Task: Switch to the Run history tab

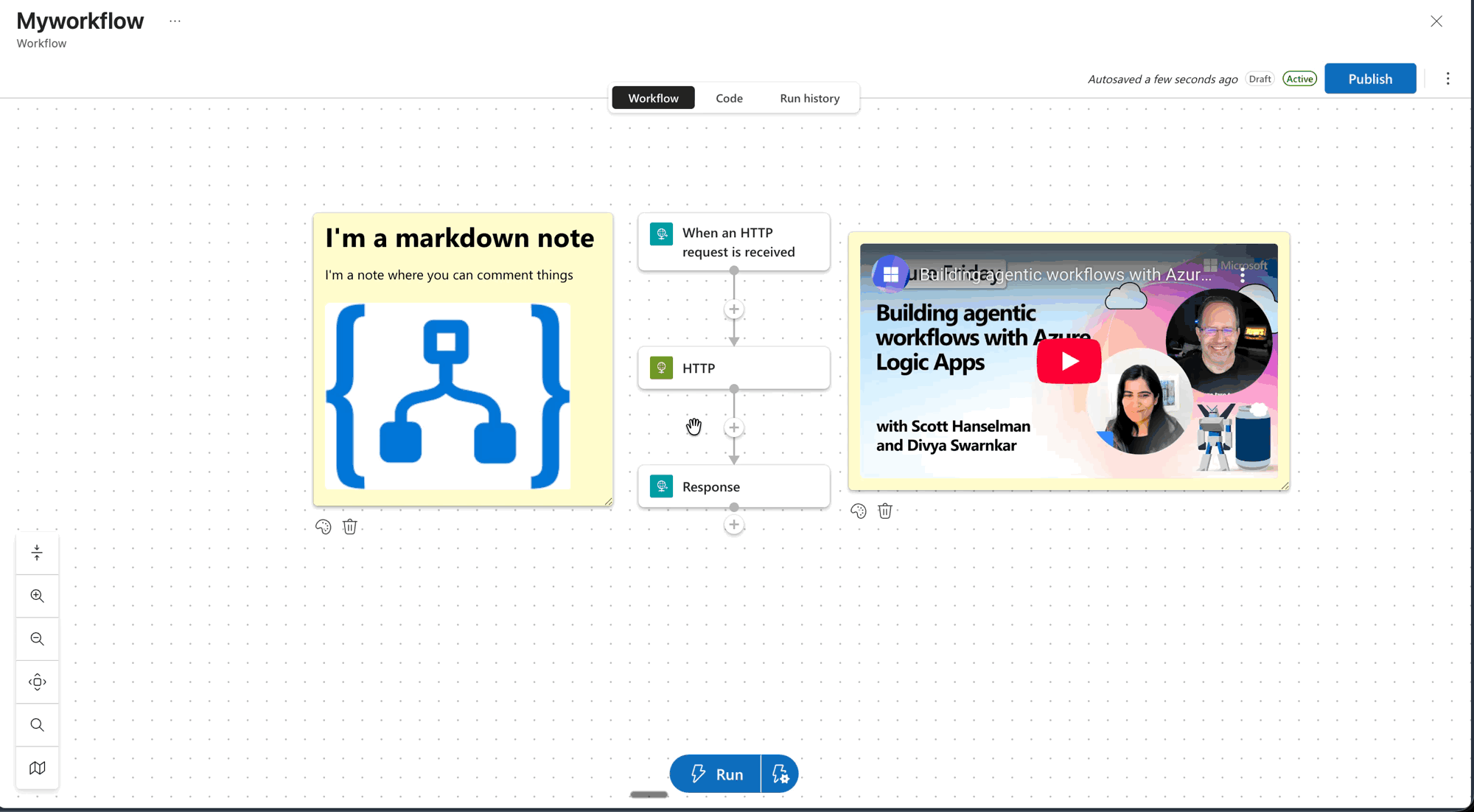Action: 809,98
